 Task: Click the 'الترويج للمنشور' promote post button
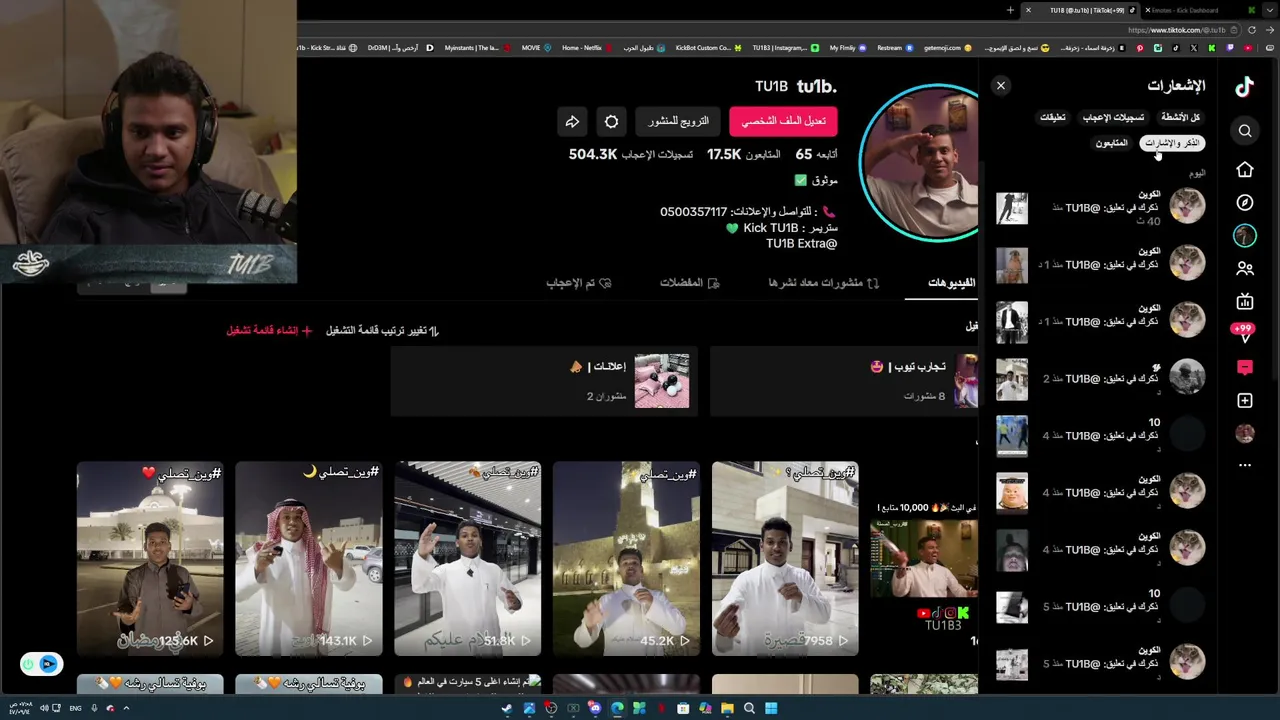[678, 121]
